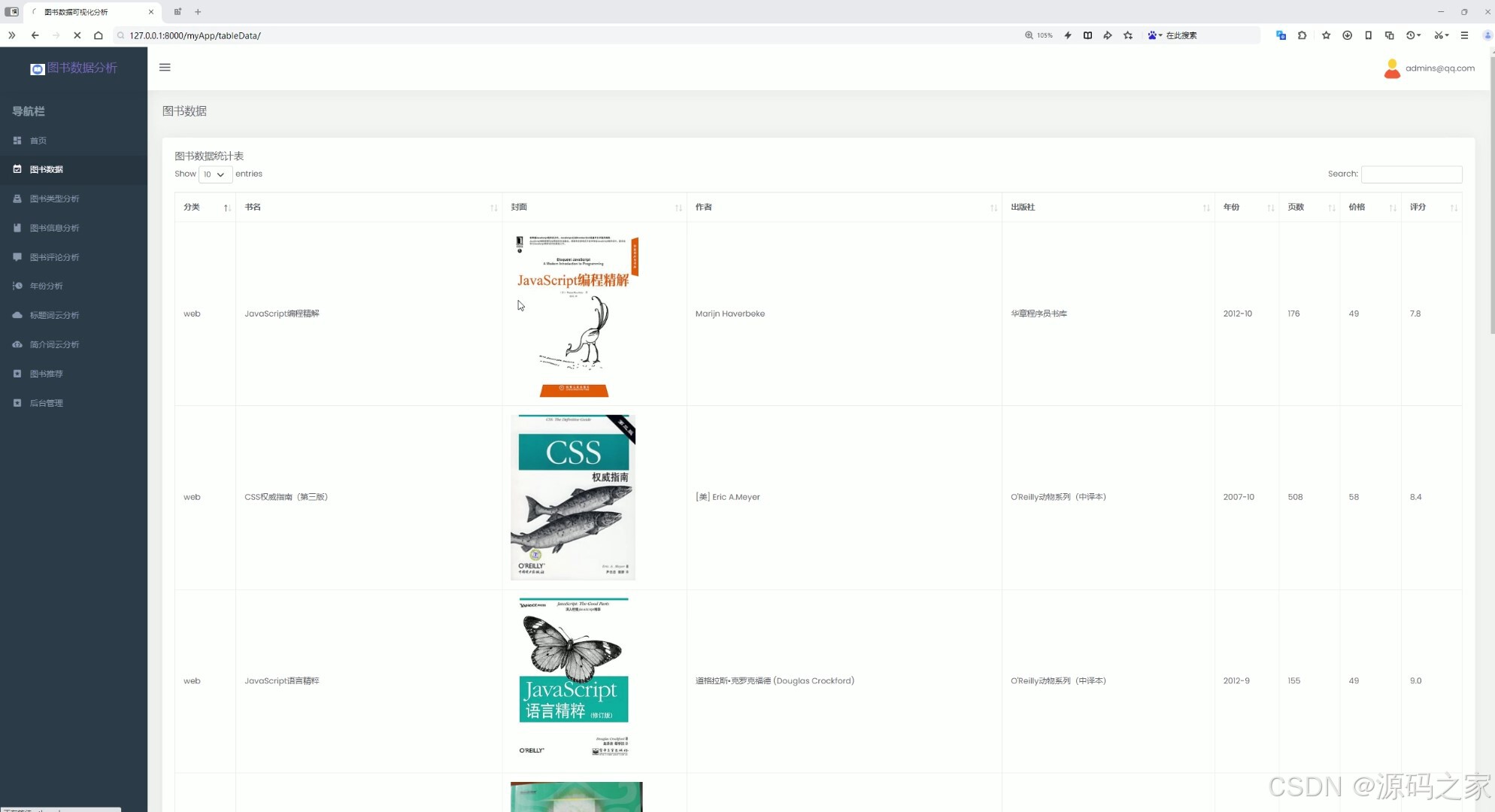This screenshot has height=812, width=1495.
Task: Open 首页 home from sidebar
Action: (x=38, y=141)
